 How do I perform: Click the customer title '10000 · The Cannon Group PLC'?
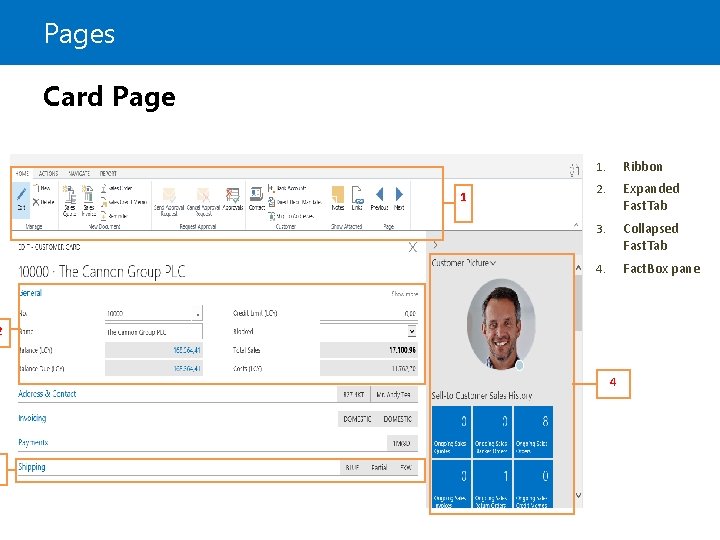pyautogui.click(x=101, y=271)
